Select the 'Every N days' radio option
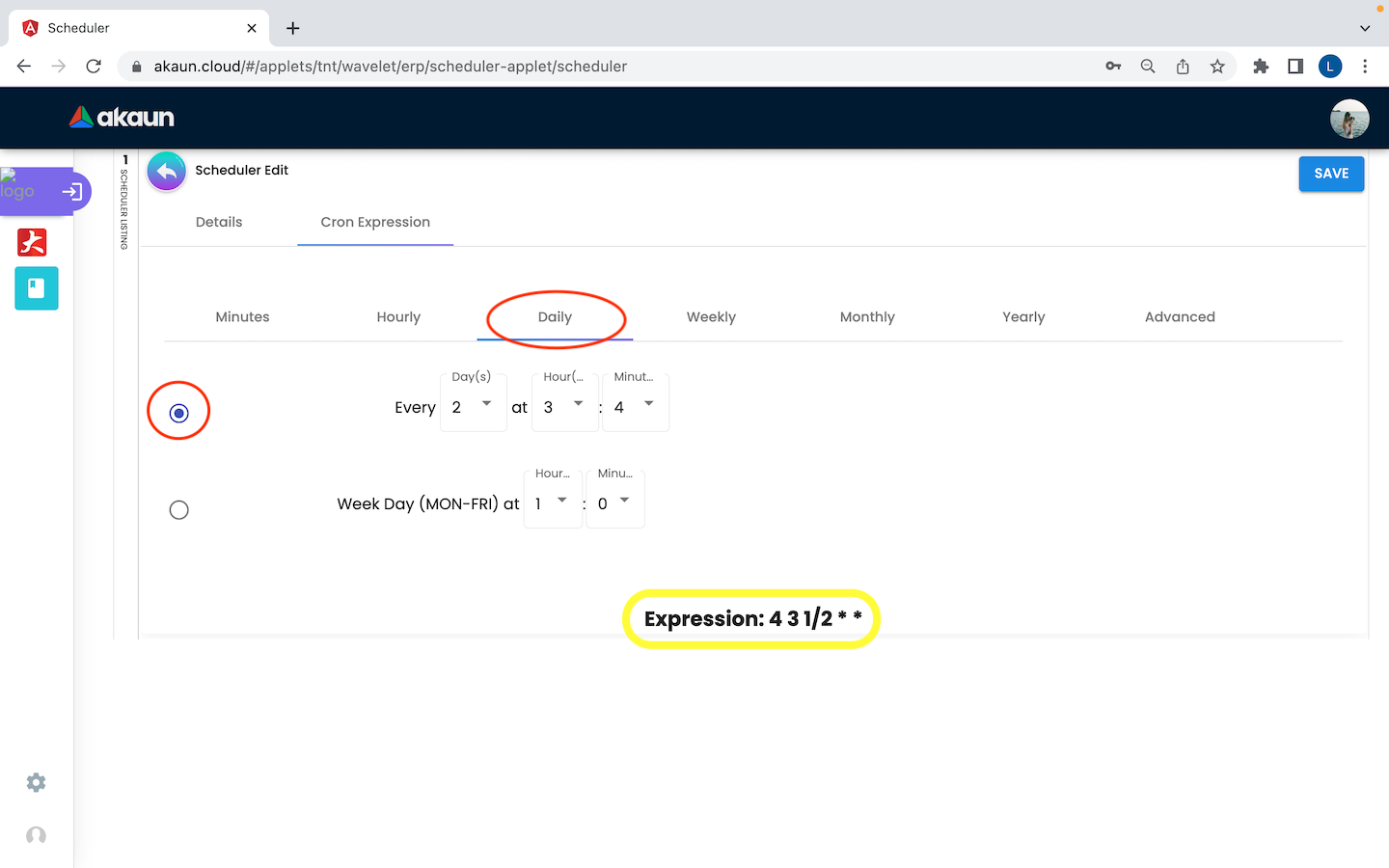This screenshot has width=1389, height=868. pos(178,413)
